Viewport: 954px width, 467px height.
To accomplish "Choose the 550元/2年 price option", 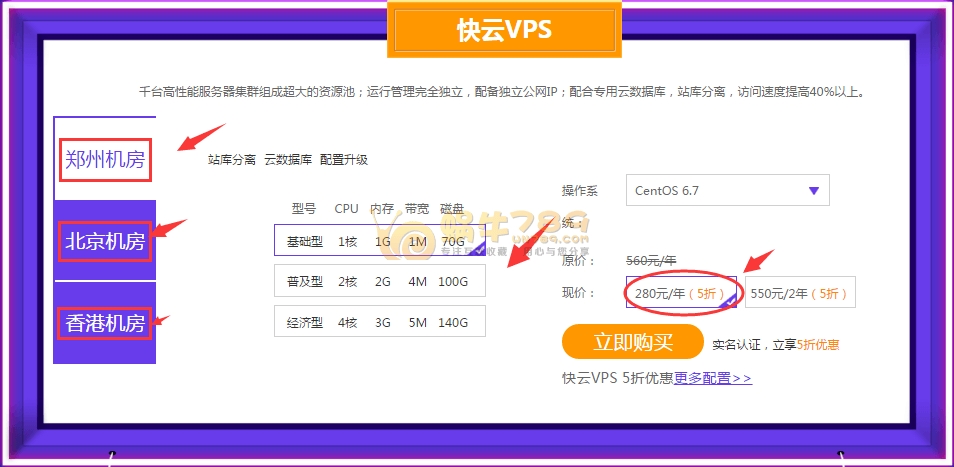I will tap(799, 293).
